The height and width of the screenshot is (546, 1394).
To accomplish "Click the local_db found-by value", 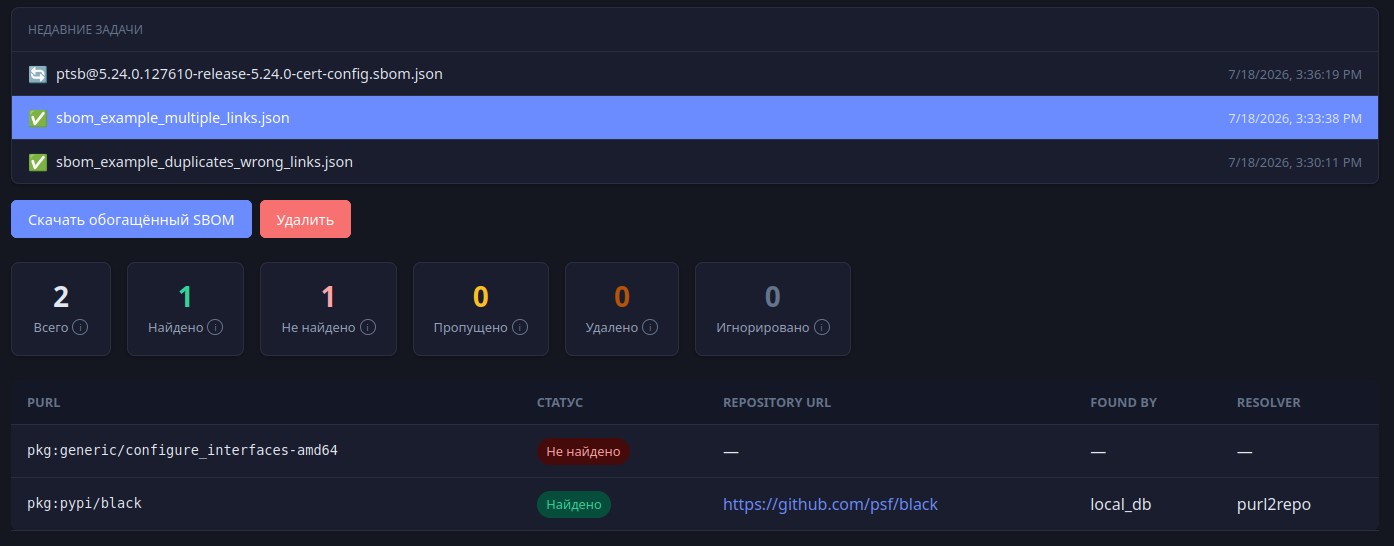I will [1121, 505].
